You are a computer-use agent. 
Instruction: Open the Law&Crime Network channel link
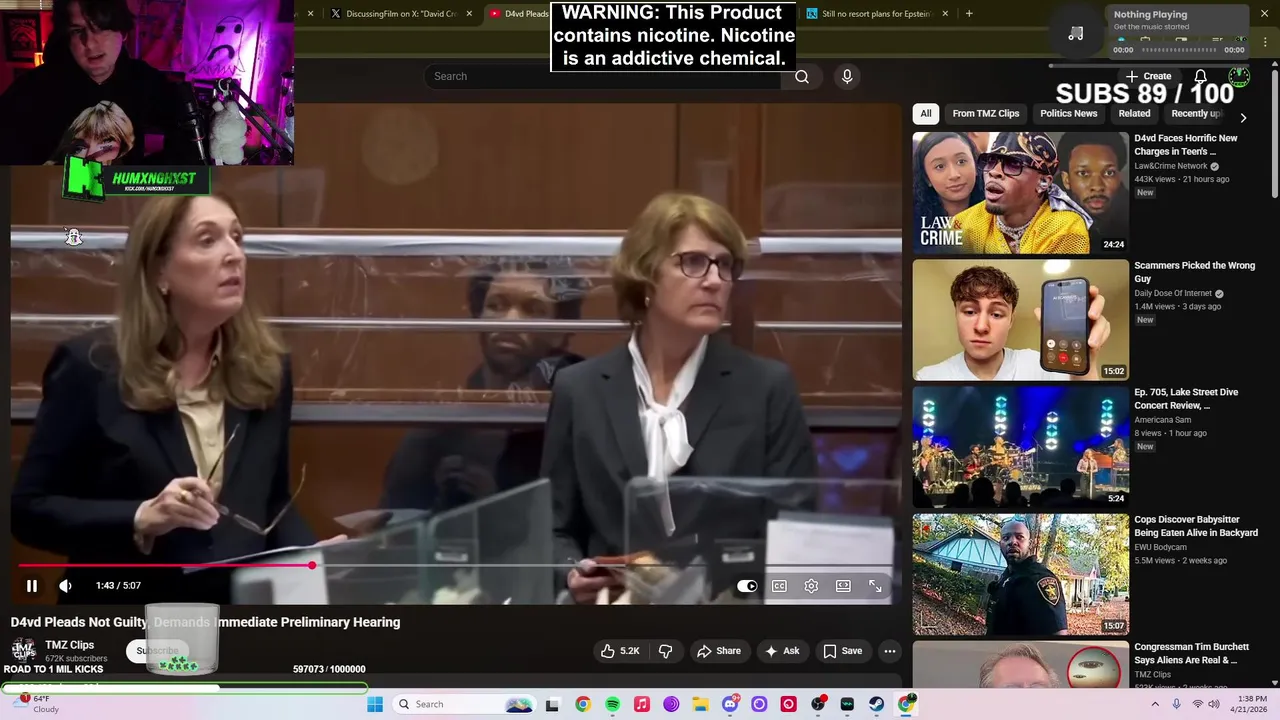(x=1171, y=166)
